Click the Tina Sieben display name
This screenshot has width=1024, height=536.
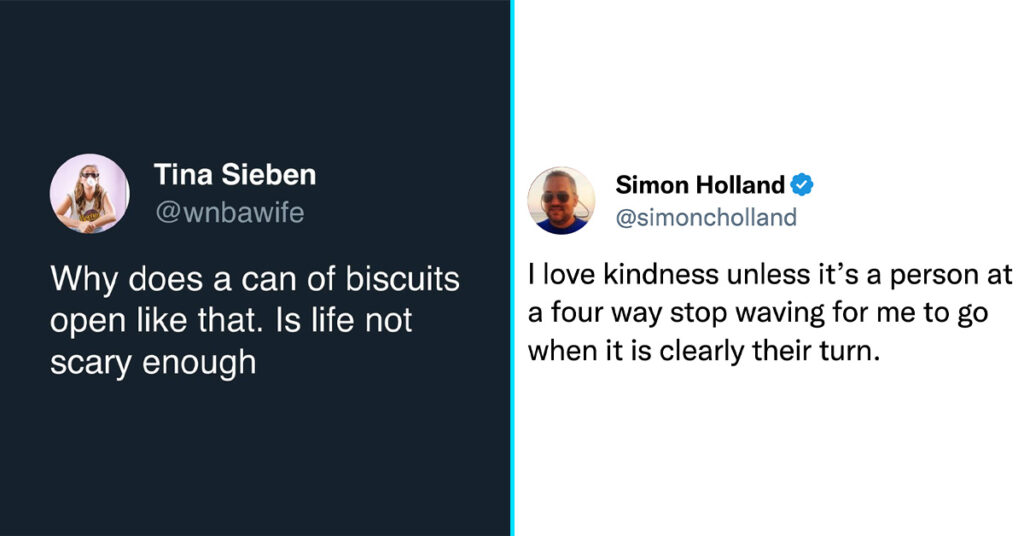(x=234, y=174)
